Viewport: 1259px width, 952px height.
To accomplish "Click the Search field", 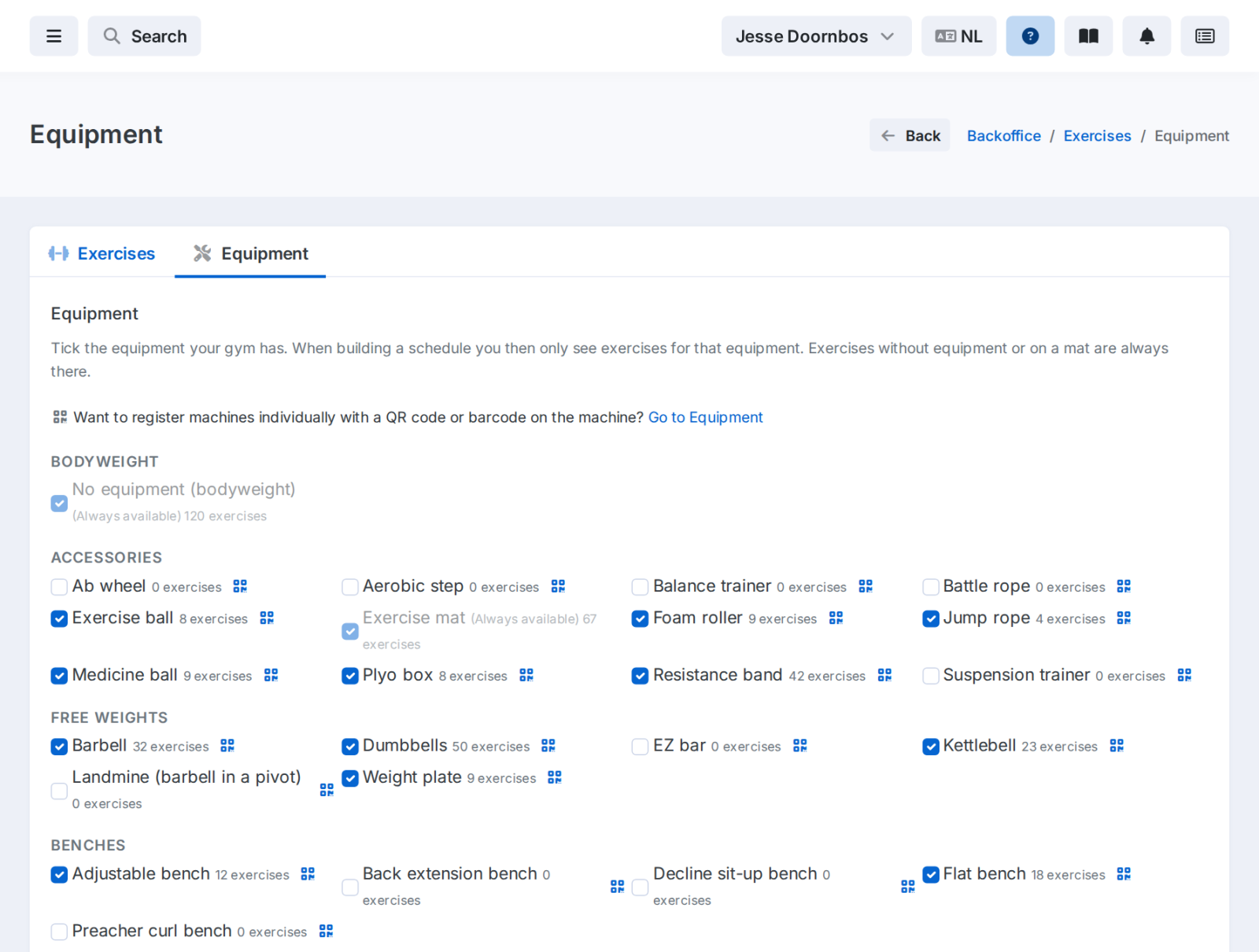I will tap(144, 36).
